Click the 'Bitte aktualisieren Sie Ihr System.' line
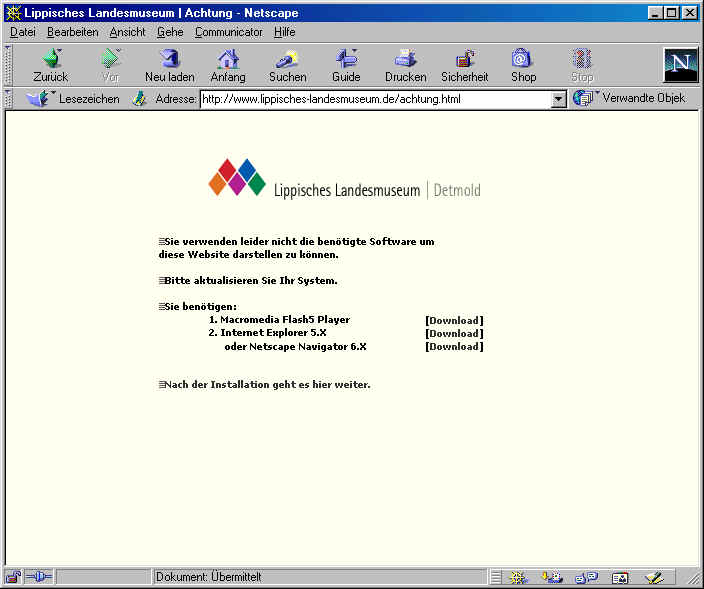704x589 pixels. pyautogui.click(x=248, y=281)
